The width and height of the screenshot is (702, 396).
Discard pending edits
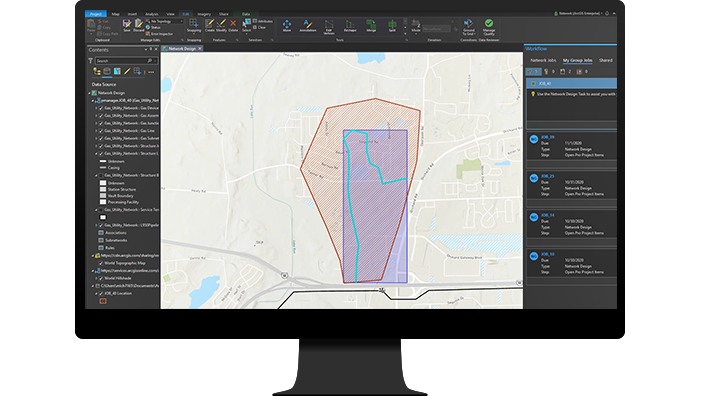139,25
